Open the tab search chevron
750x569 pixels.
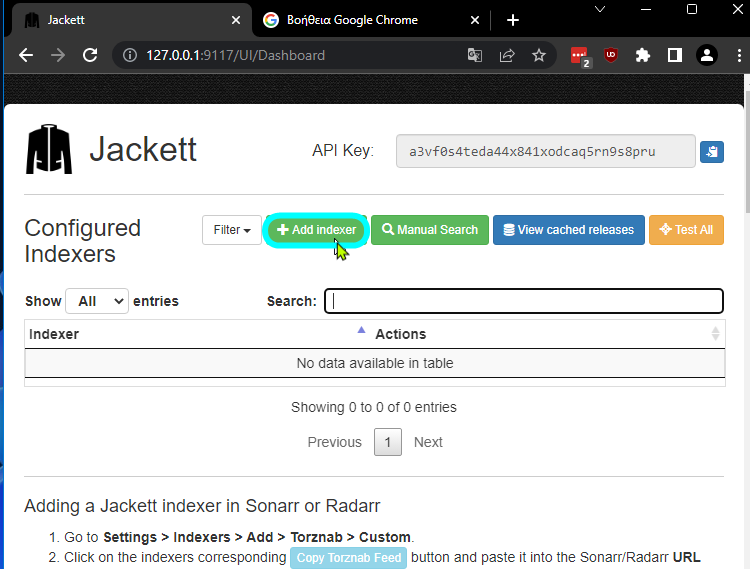click(600, 9)
